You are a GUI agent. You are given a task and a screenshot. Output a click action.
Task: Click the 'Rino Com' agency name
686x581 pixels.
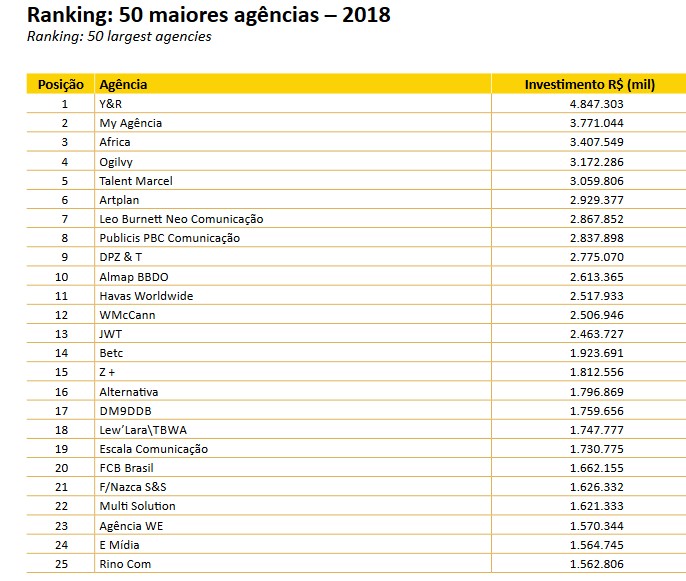click(x=126, y=564)
